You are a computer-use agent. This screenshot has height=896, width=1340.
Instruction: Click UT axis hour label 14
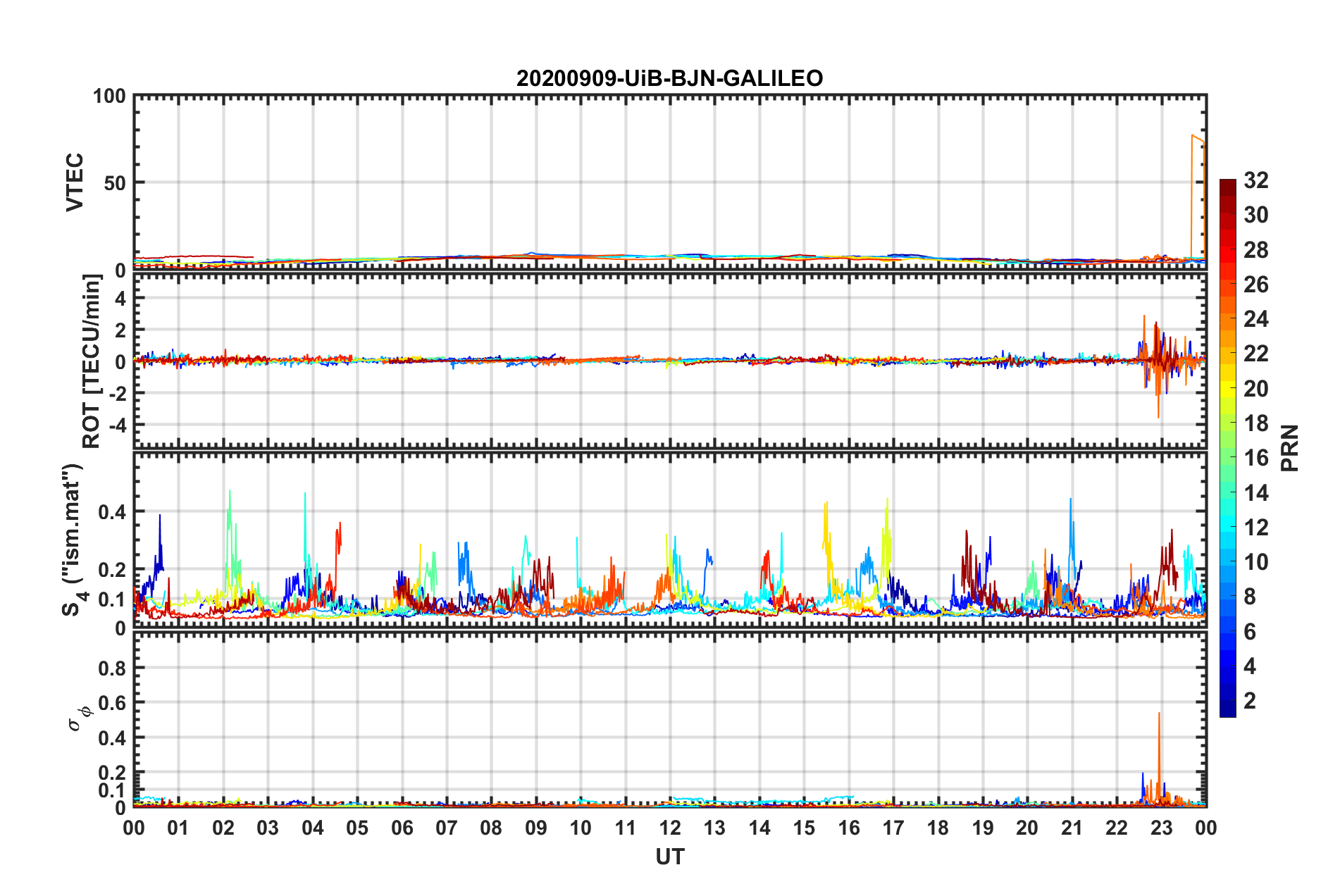[759, 828]
